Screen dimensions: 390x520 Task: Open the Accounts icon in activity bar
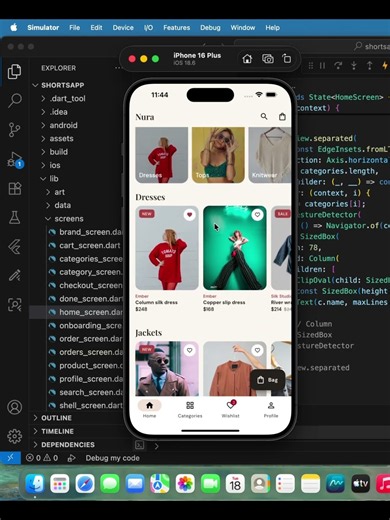coord(14,407)
